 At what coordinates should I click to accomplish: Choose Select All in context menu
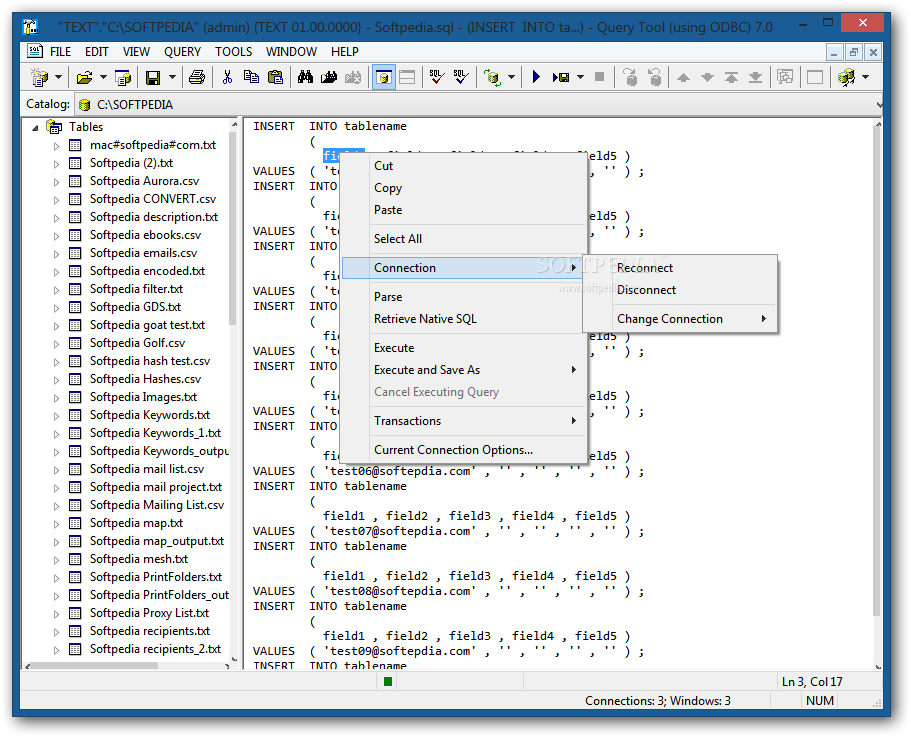(x=464, y=239)
